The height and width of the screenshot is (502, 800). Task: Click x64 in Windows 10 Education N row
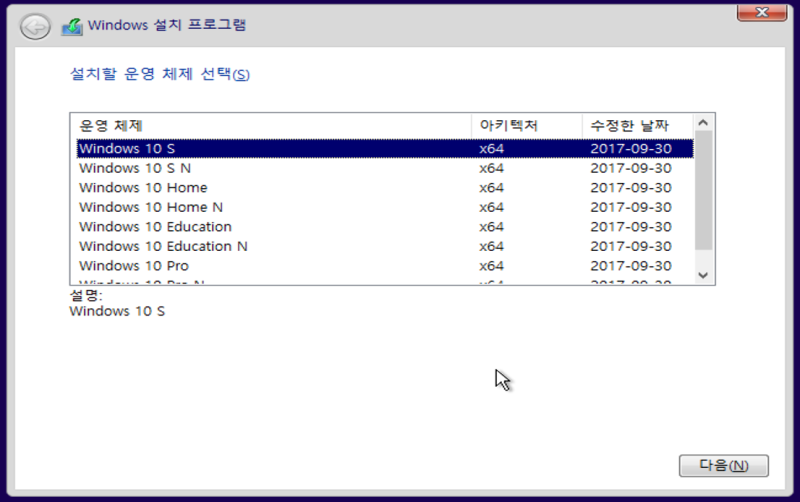(491, 246)
